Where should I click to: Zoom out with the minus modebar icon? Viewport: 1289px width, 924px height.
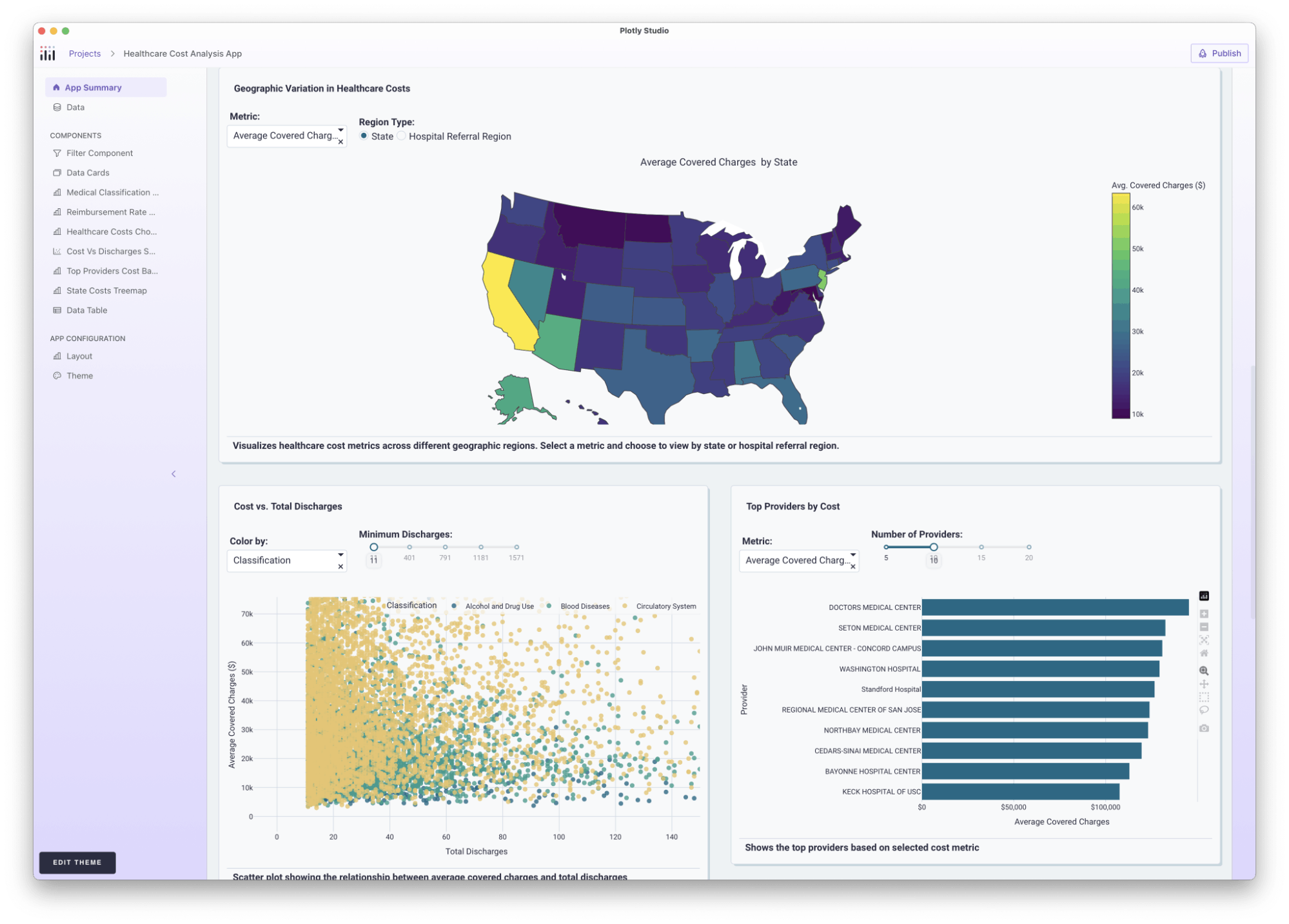click(1203, 627)
